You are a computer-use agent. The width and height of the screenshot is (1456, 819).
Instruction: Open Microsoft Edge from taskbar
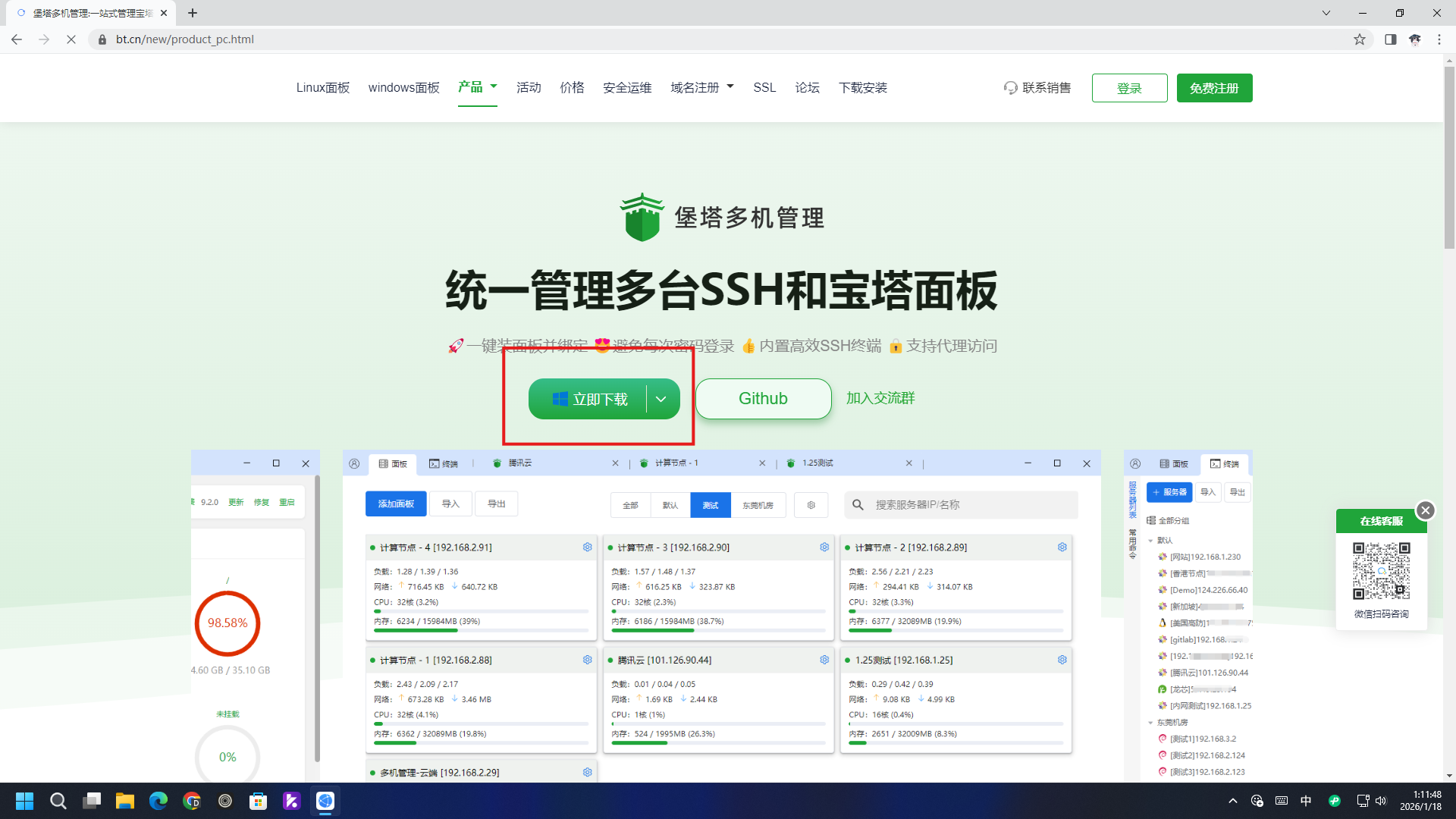click(x=158, y=801)
